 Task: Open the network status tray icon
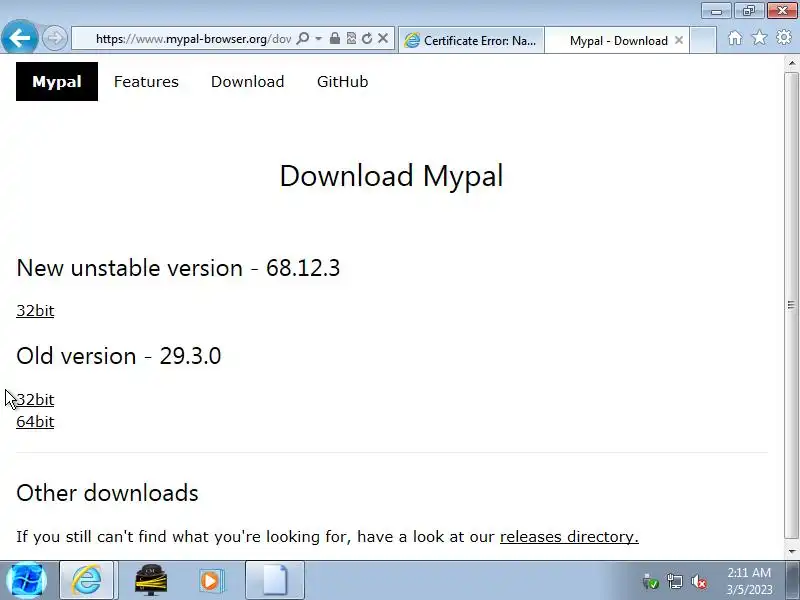tap(674, 581)
